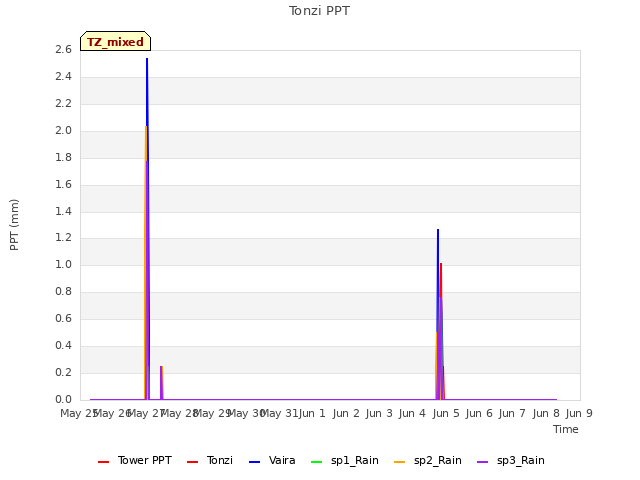The height and width of the screenshot is (480, 640).
Task: Click the Jun 3 x-axis date label
Action: pos(379,413)
